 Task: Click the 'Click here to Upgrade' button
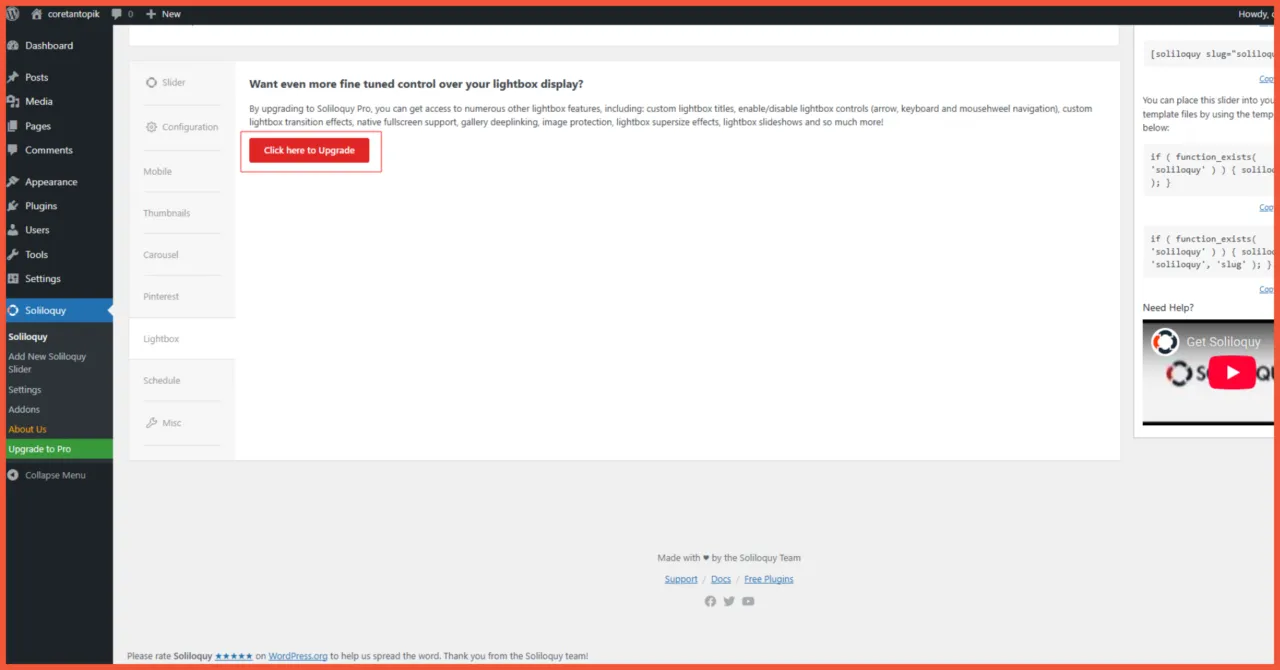tap(309, 150)
